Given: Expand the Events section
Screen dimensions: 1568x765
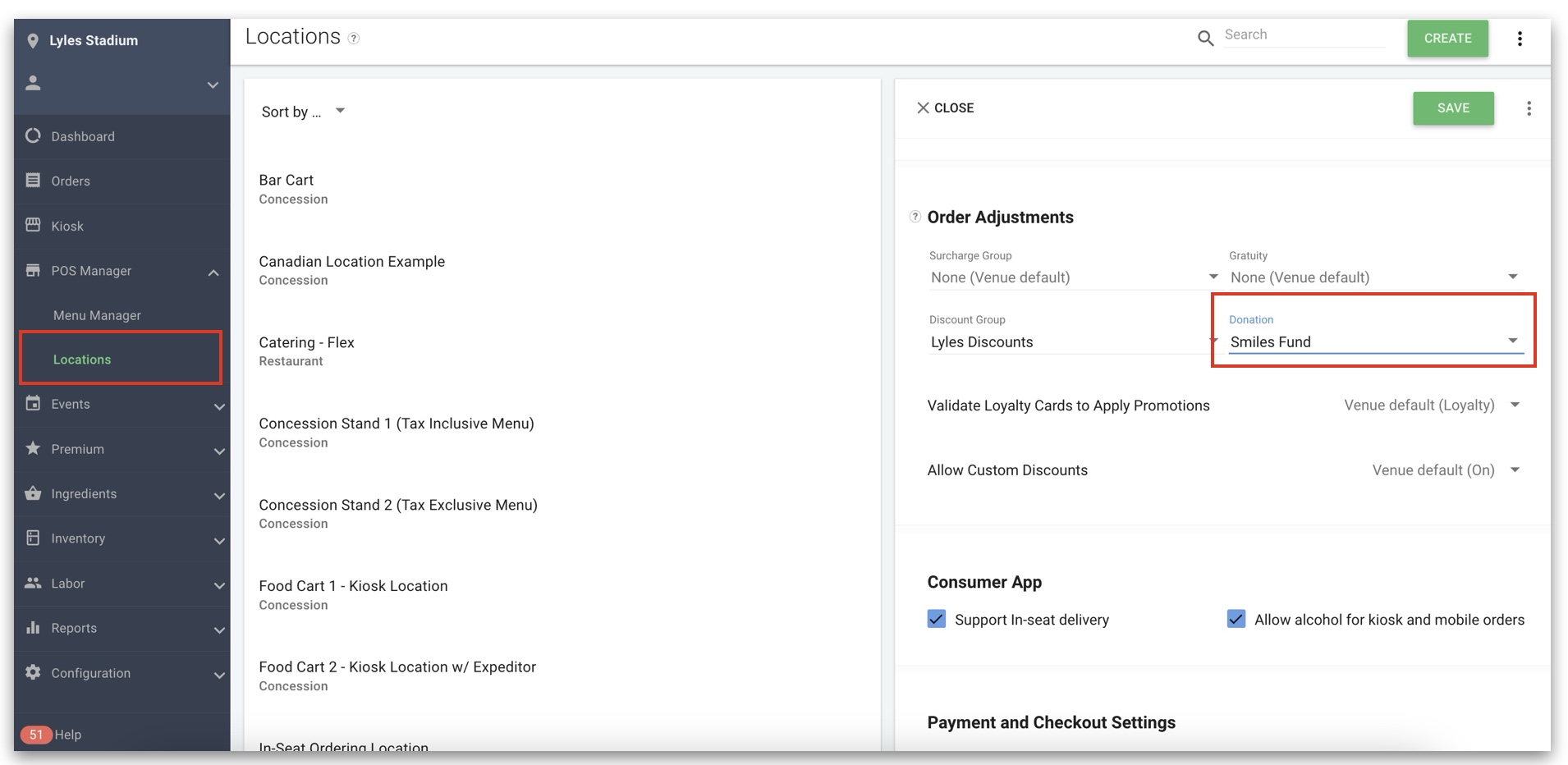Looking at the screenshot, I should [219, 406].
